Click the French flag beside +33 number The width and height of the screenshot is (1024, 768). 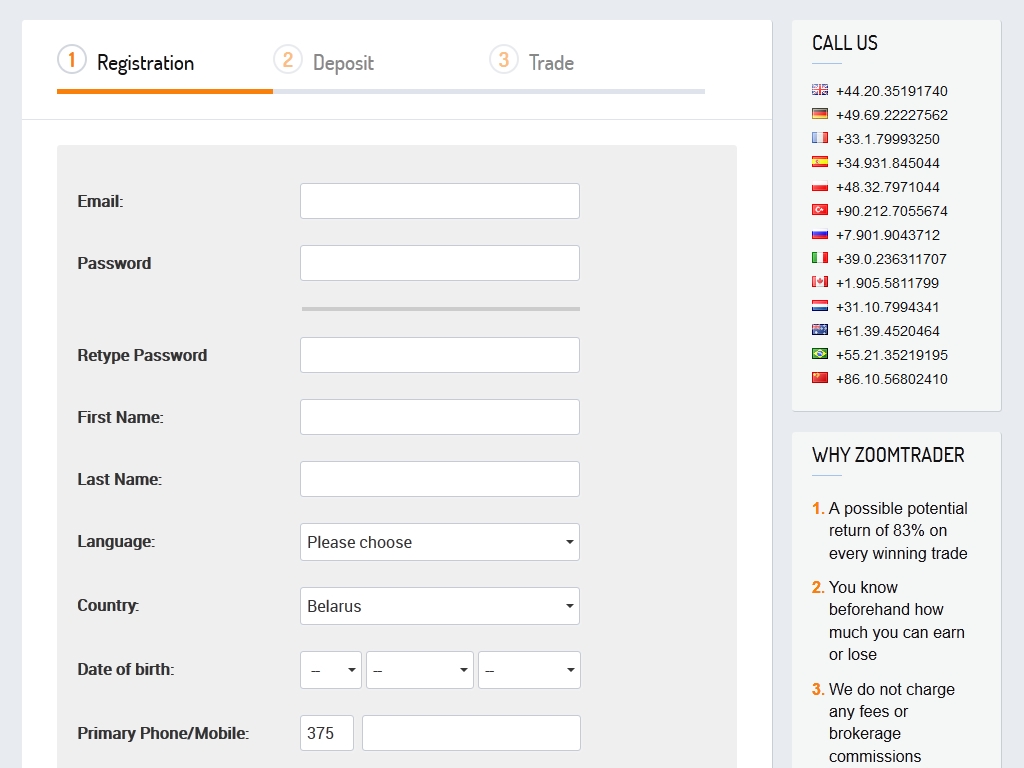click(820, 138)
